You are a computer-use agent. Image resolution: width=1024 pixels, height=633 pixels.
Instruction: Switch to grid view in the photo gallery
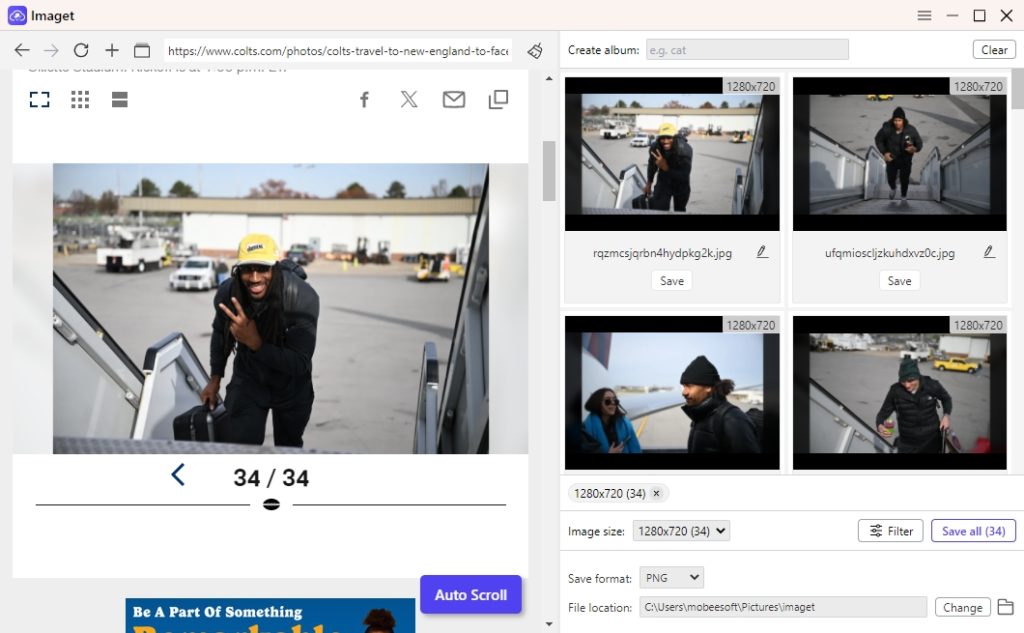pos(80,99)
